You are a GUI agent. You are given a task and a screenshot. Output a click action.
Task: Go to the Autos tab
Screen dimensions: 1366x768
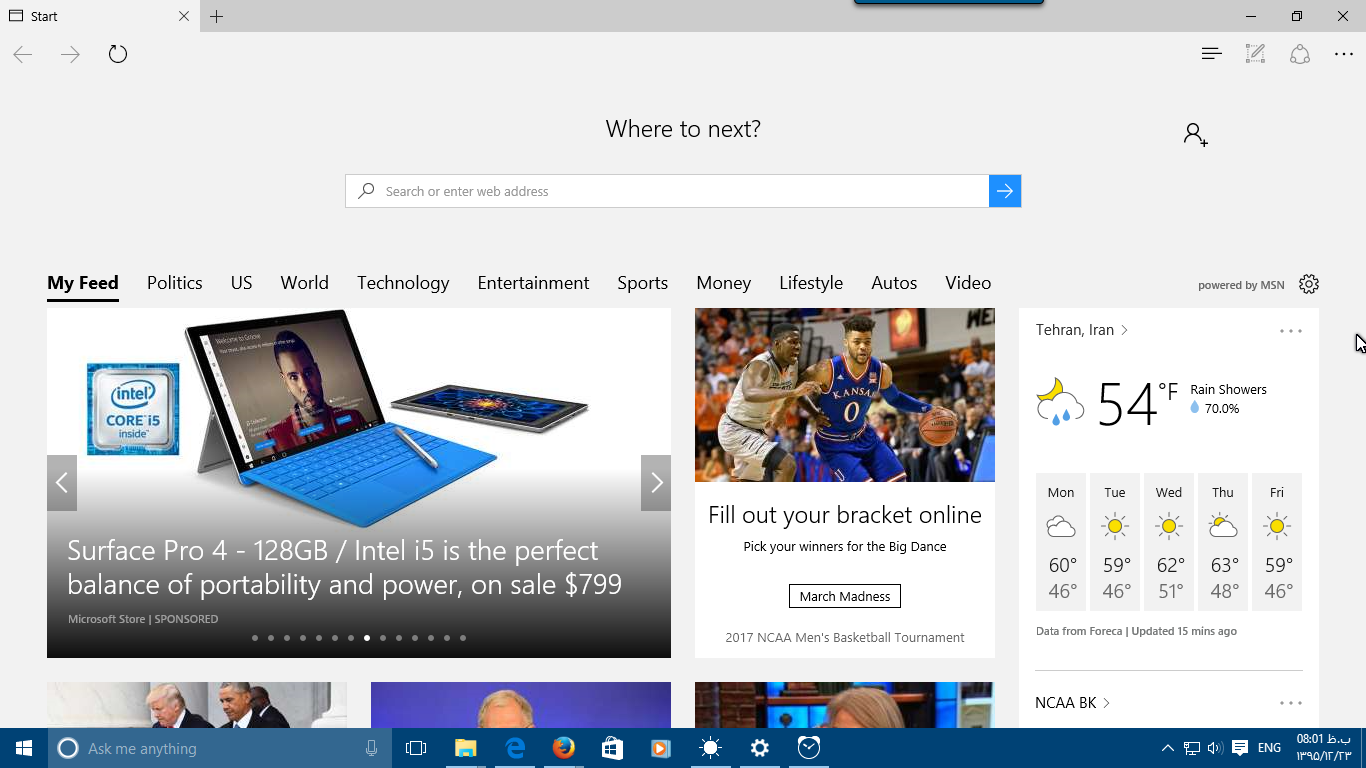[894, 283]
